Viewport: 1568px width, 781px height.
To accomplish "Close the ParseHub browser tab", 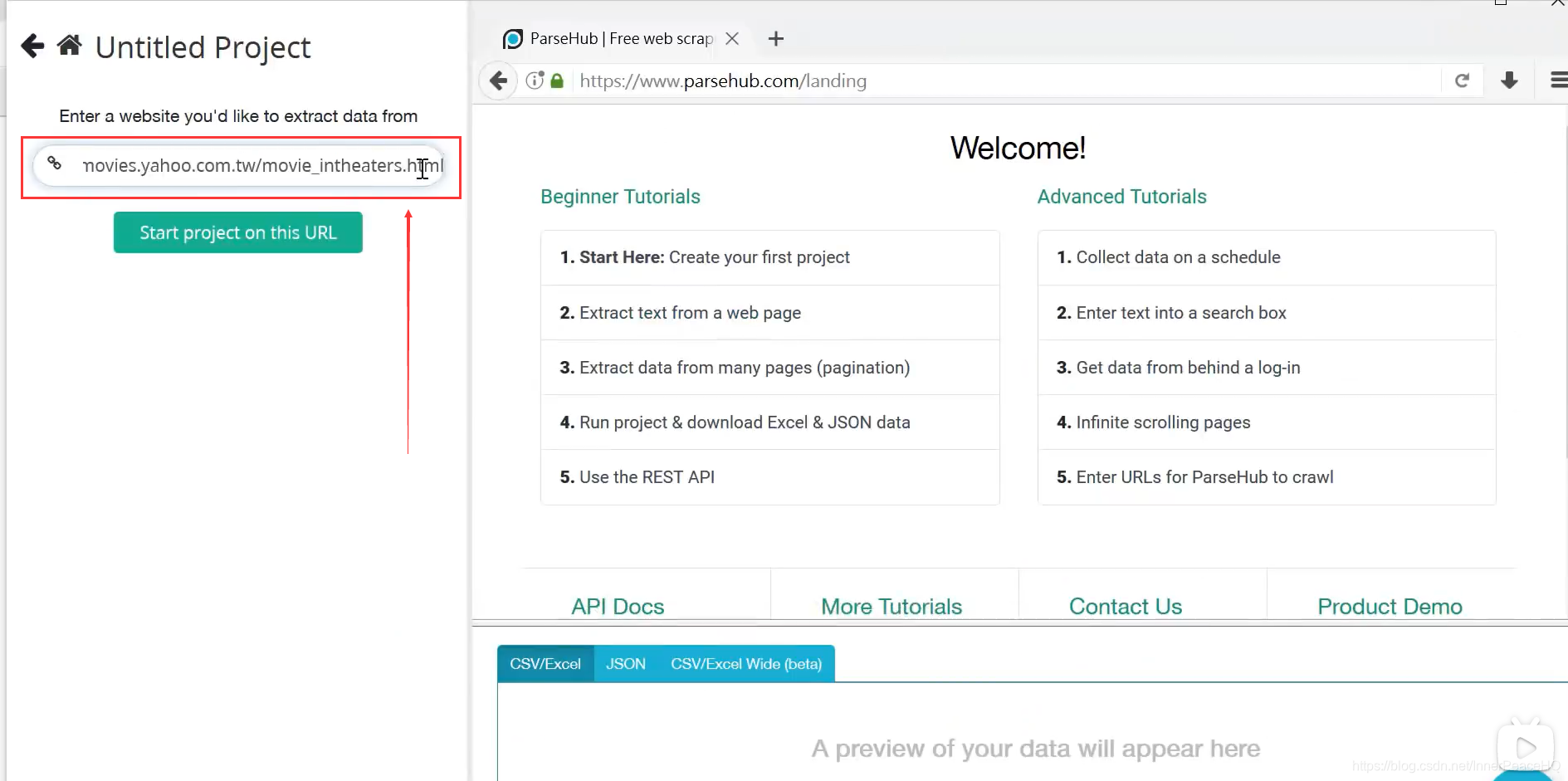I will pos(732,38).
